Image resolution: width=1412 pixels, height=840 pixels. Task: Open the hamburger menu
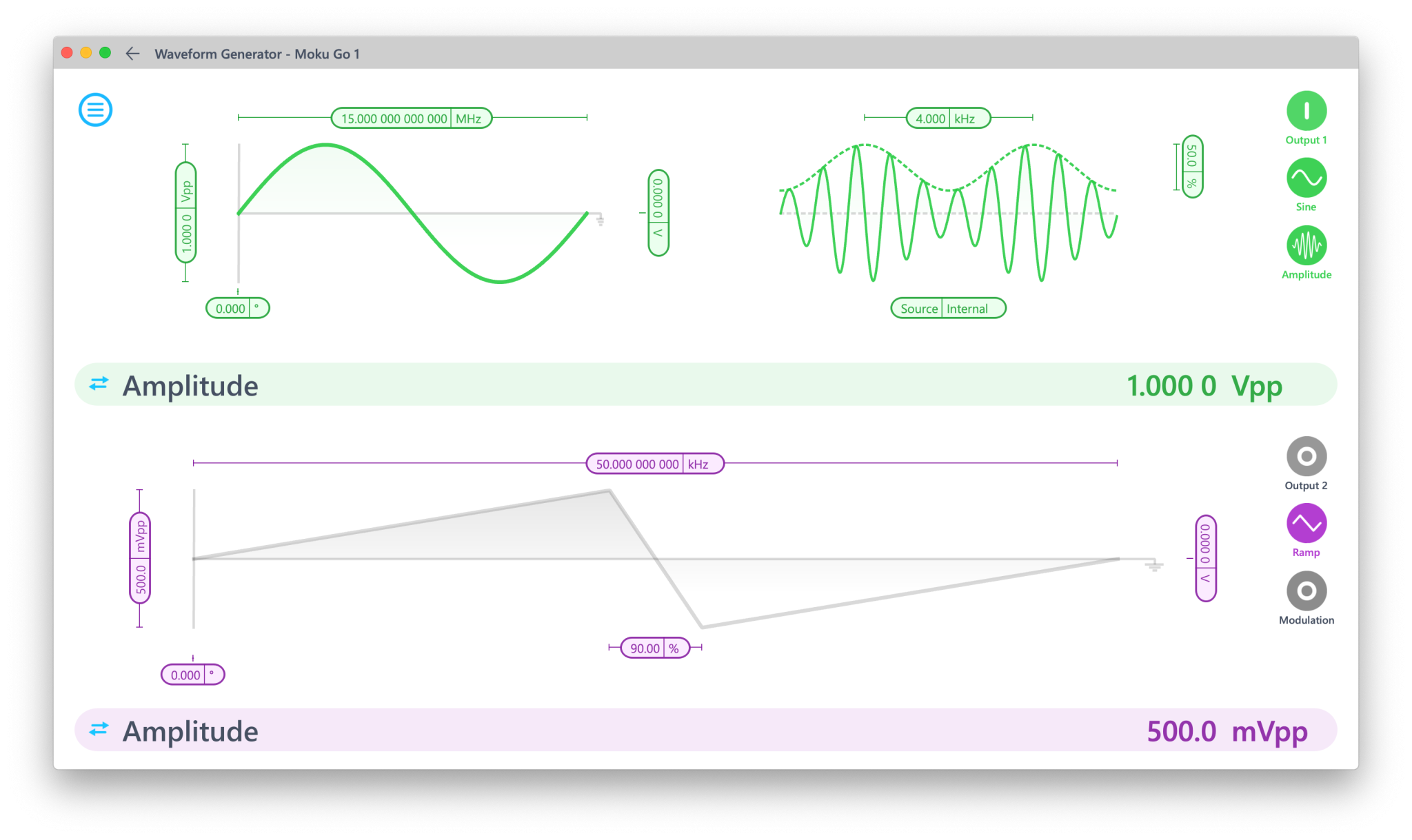(95, 109)
